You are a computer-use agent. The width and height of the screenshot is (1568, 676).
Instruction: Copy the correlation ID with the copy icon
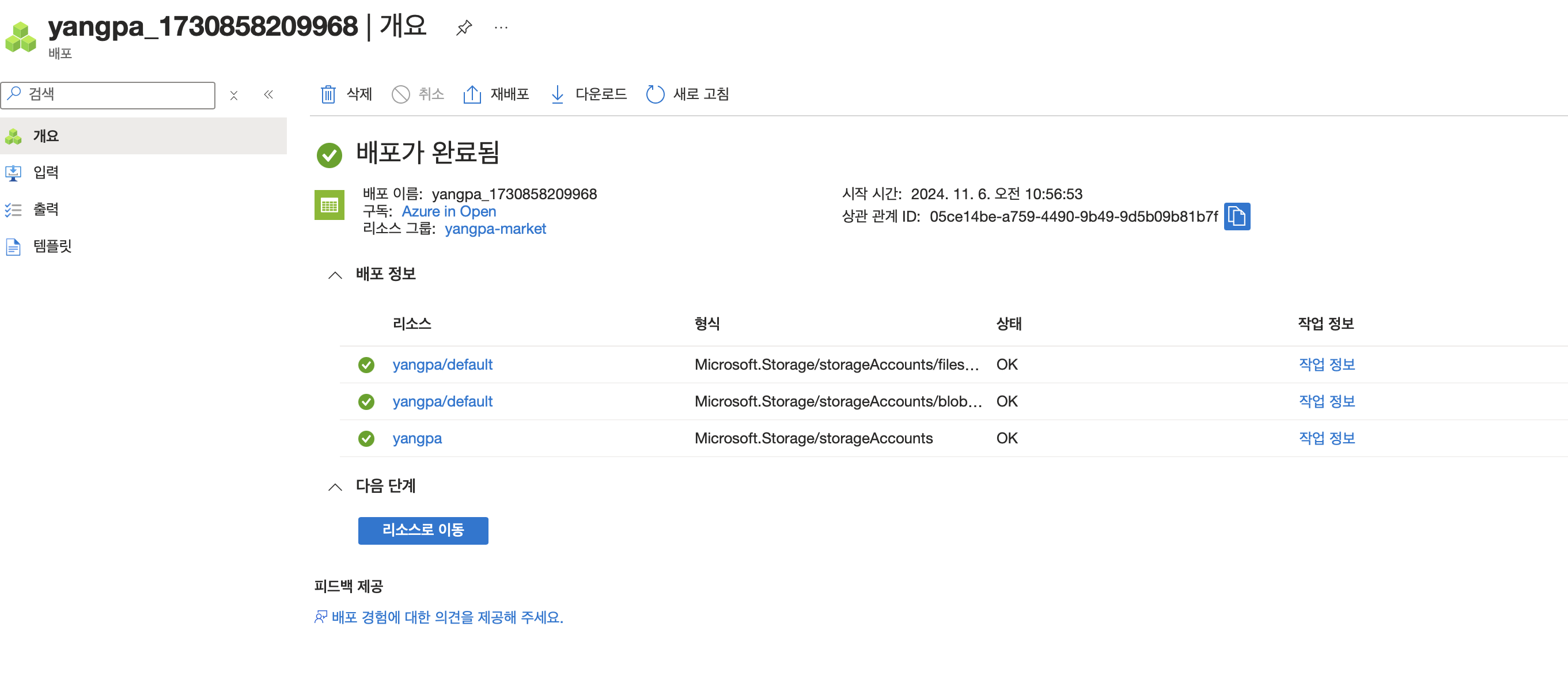point(1236,217)
